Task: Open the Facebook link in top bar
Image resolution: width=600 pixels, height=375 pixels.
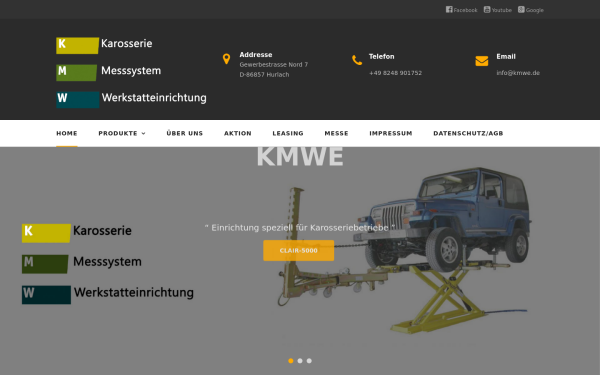Action: pyautogui.click(x=461, y=10)
